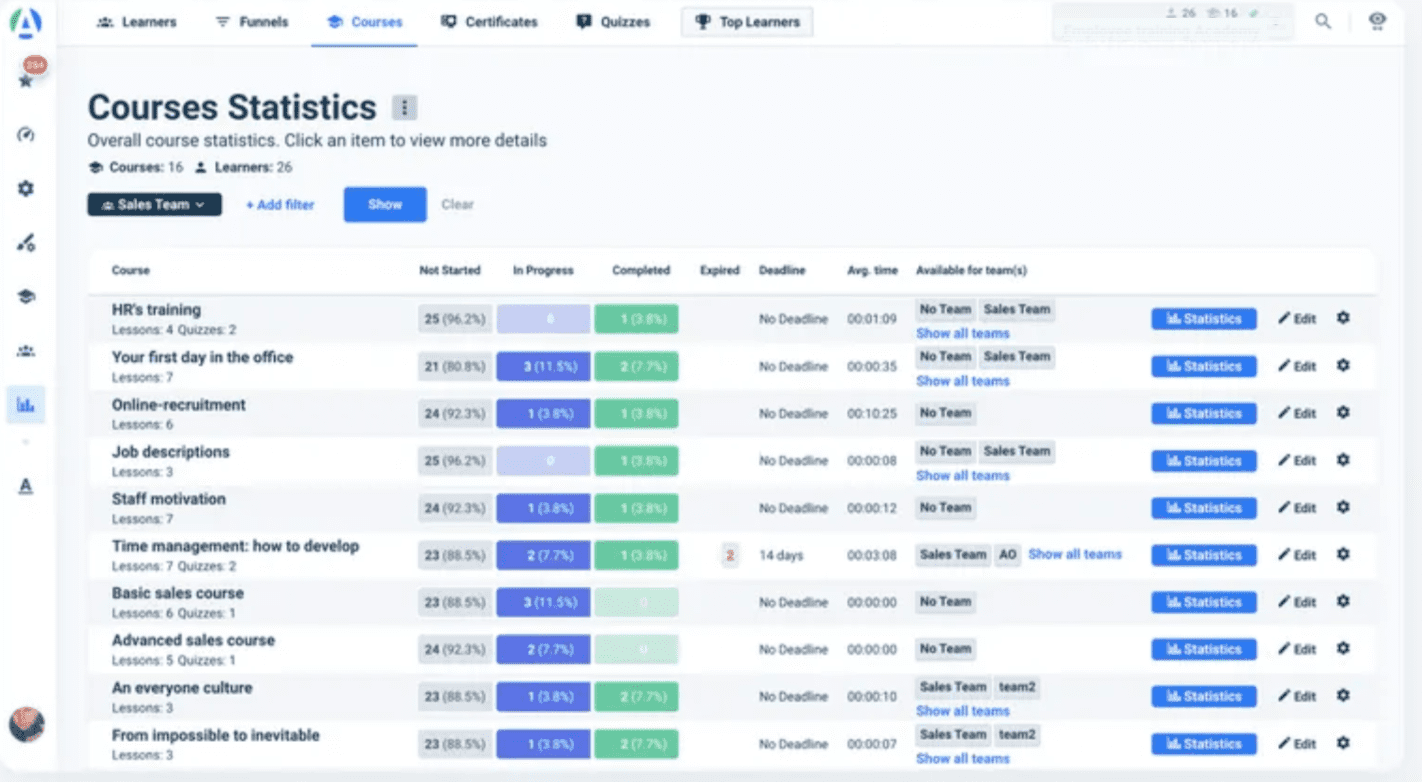Click the + Add filter link

coord(280,205)
